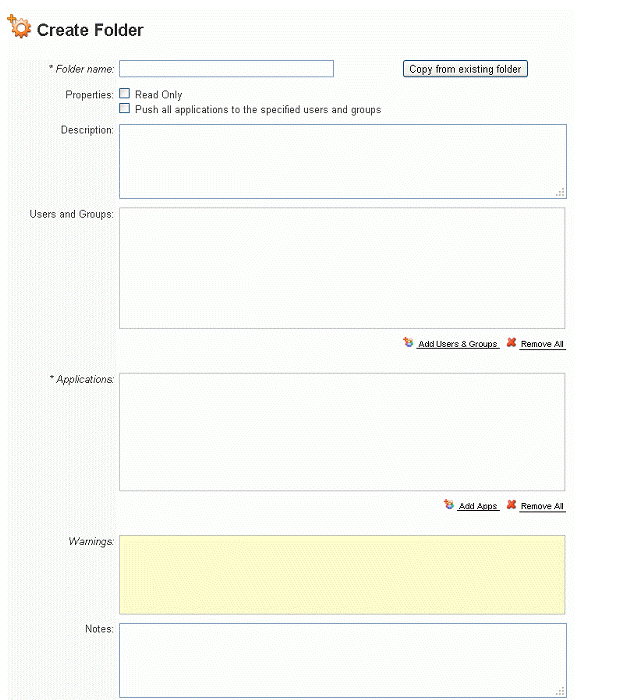Click the Add Apps icon
This screenshot has height=700, width=640.
point(449,504)
